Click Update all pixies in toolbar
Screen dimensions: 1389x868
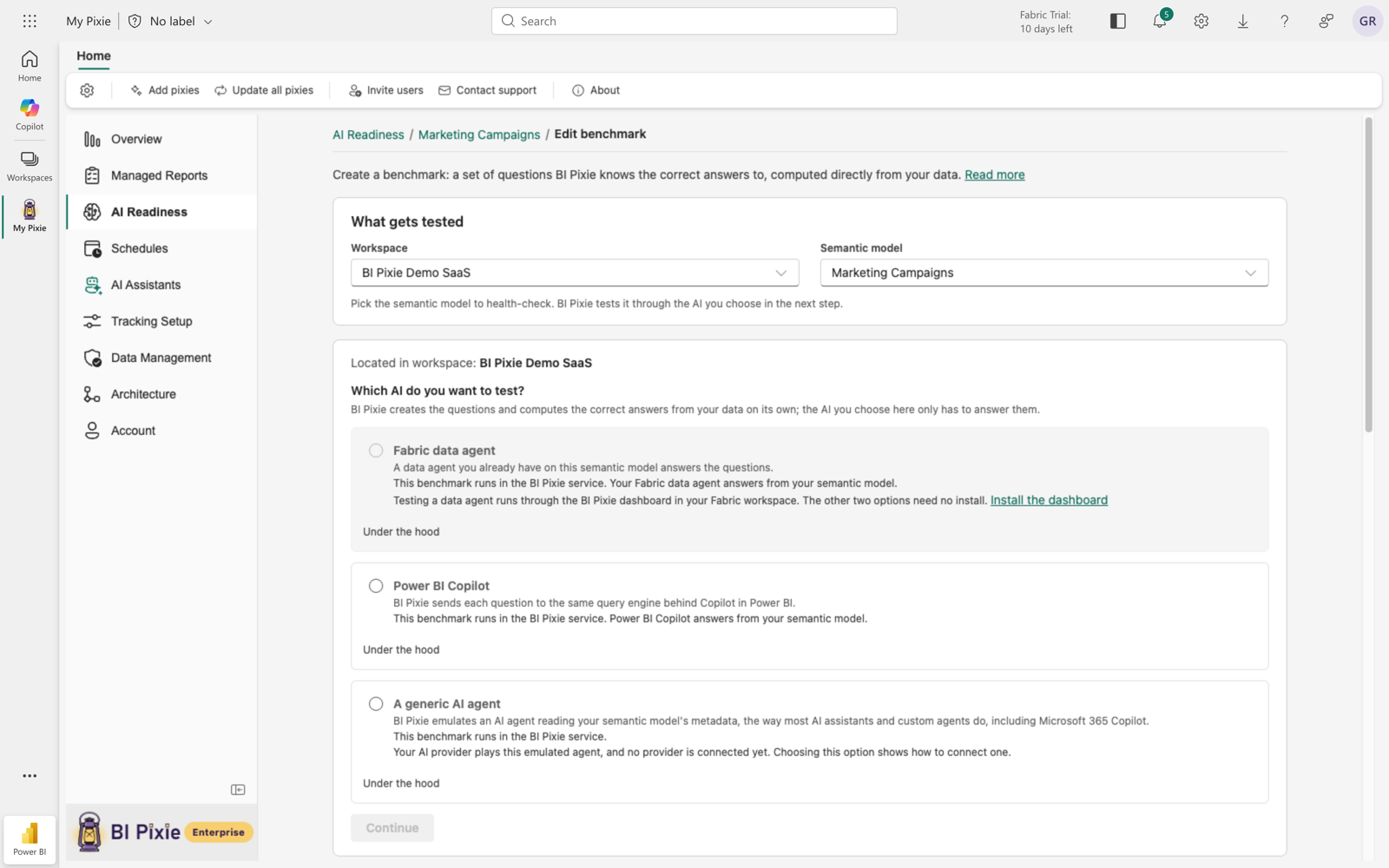coord(264,90)
